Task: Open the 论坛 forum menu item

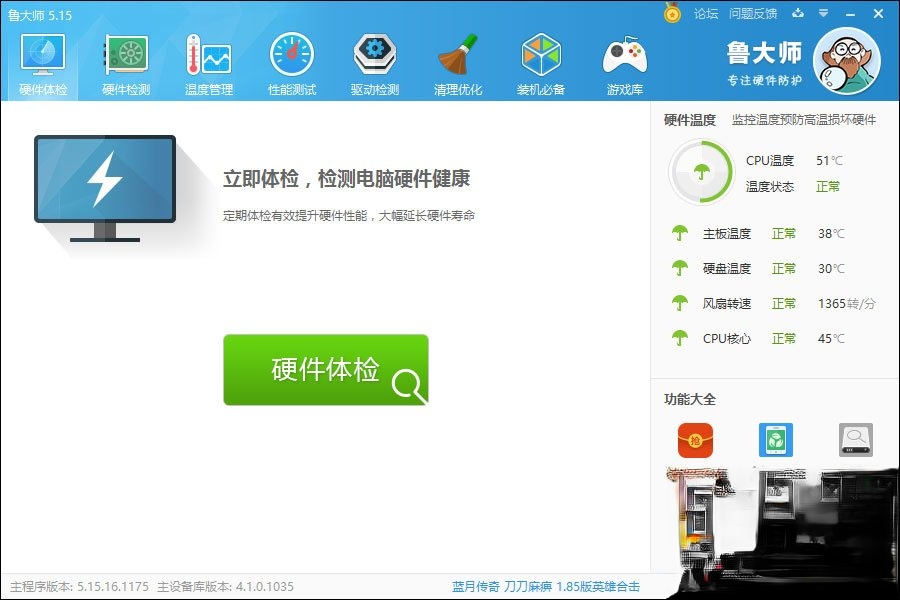Action: click(706, 13)
